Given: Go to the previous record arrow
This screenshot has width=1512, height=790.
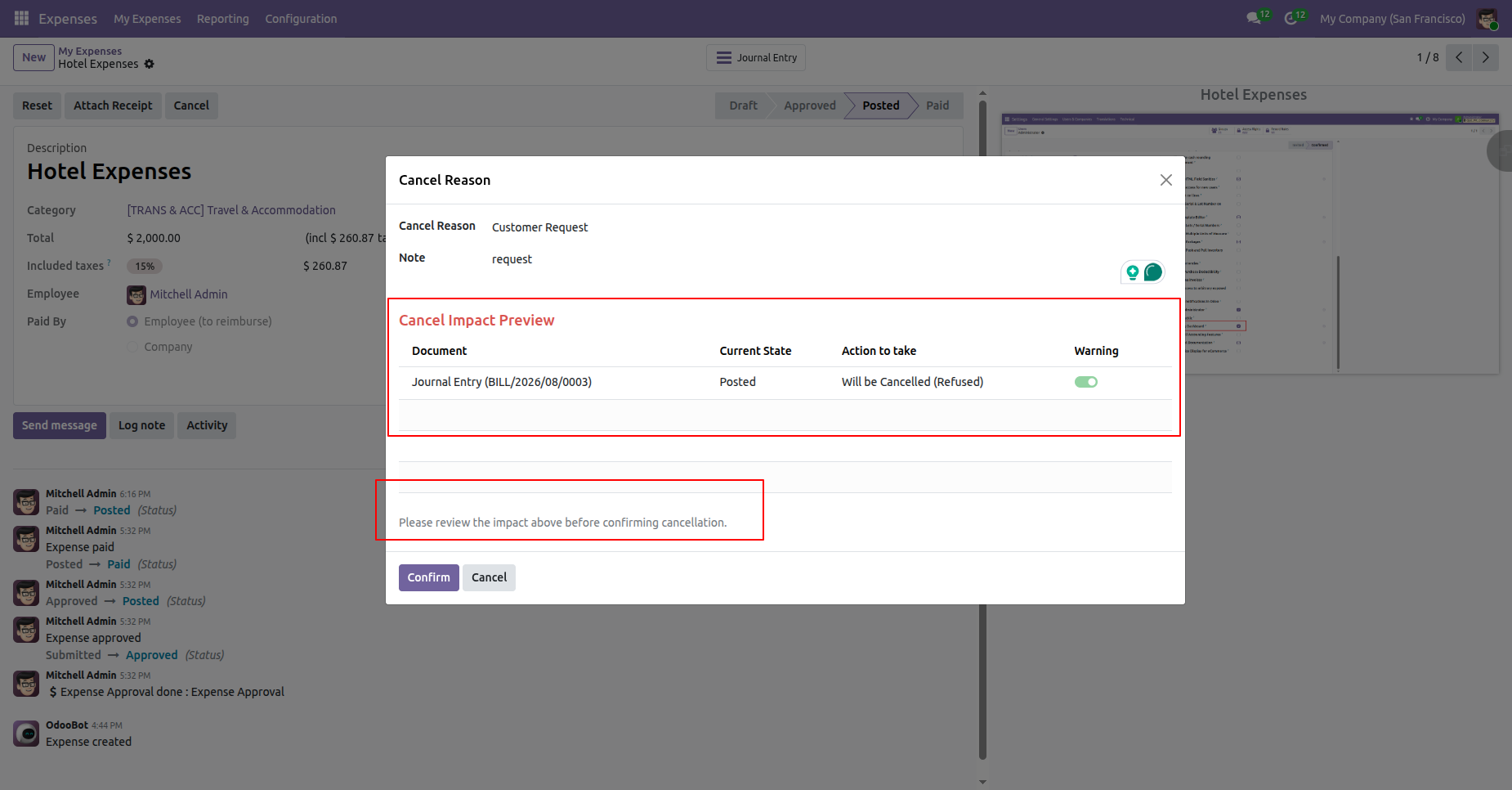Looking at the screenshot, I should (1459, 57).
